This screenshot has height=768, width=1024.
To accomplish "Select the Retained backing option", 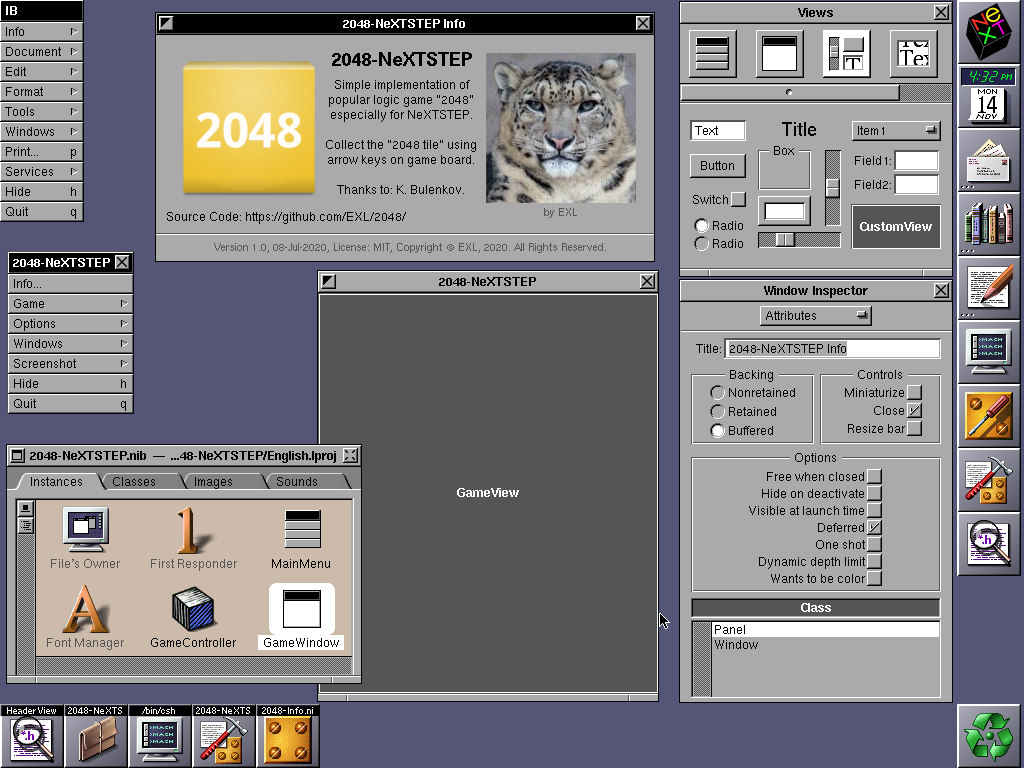I will (718, 411).
